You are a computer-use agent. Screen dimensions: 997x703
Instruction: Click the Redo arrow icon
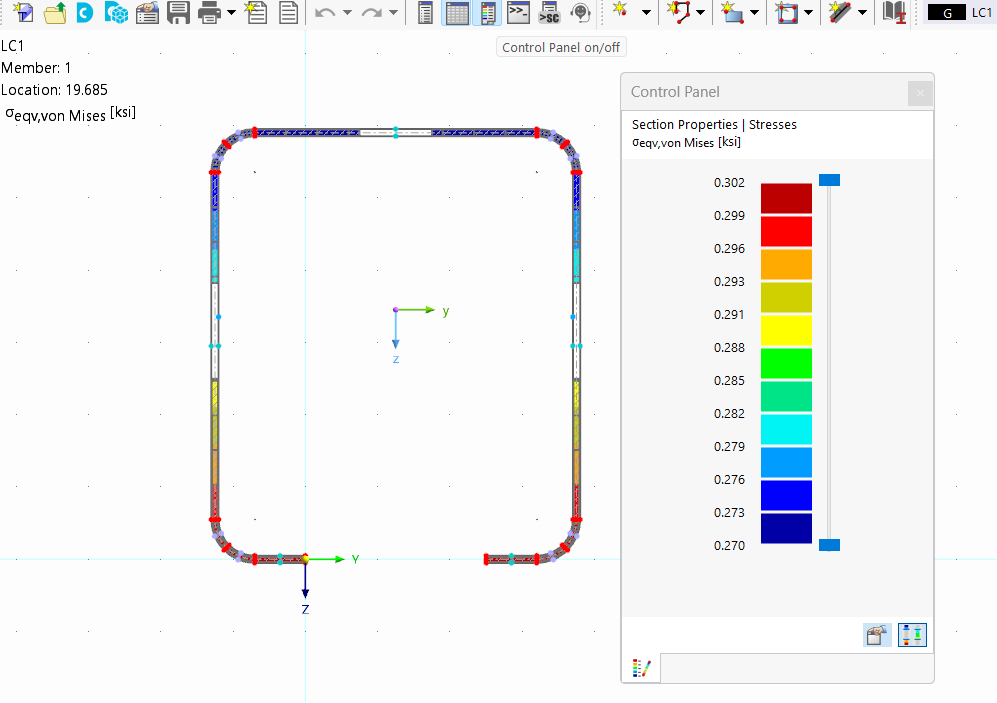click(371, 13)
